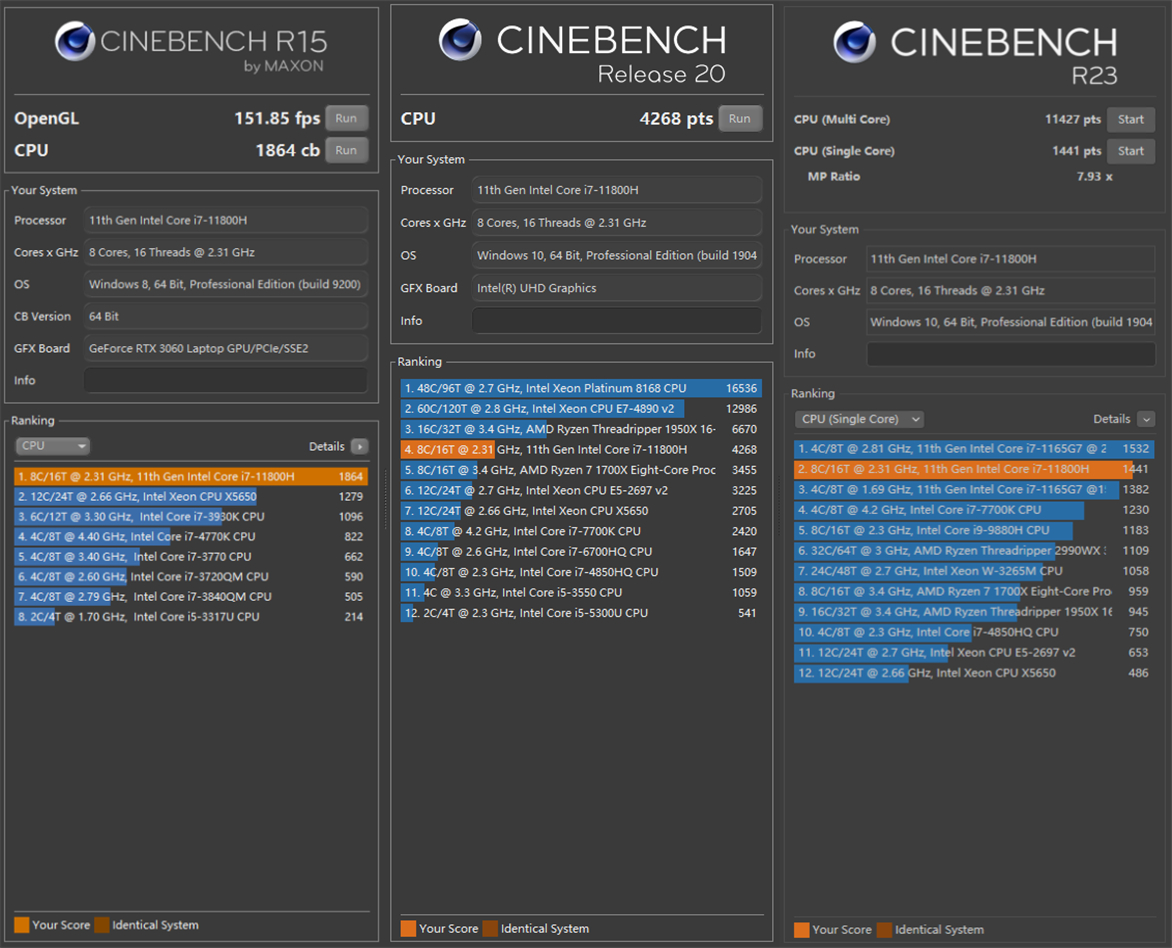Click the Info field in R15 system panel
1172x948 pixels.
225,380
